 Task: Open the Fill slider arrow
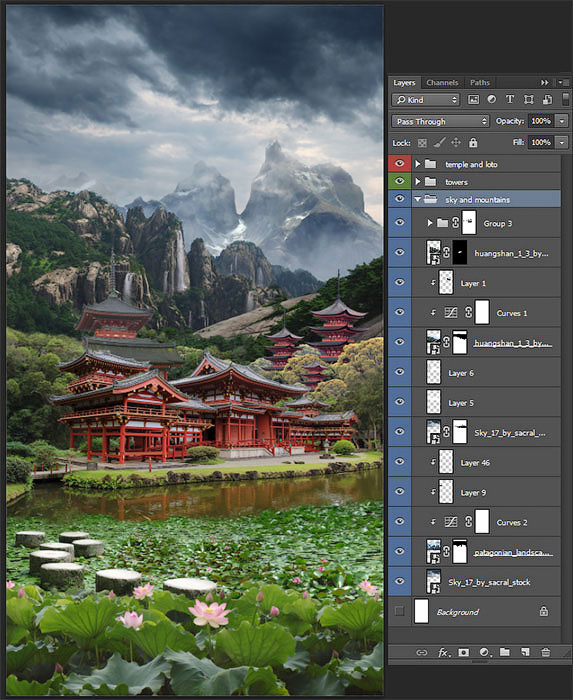pyautogui.click(x=562, y=142)
